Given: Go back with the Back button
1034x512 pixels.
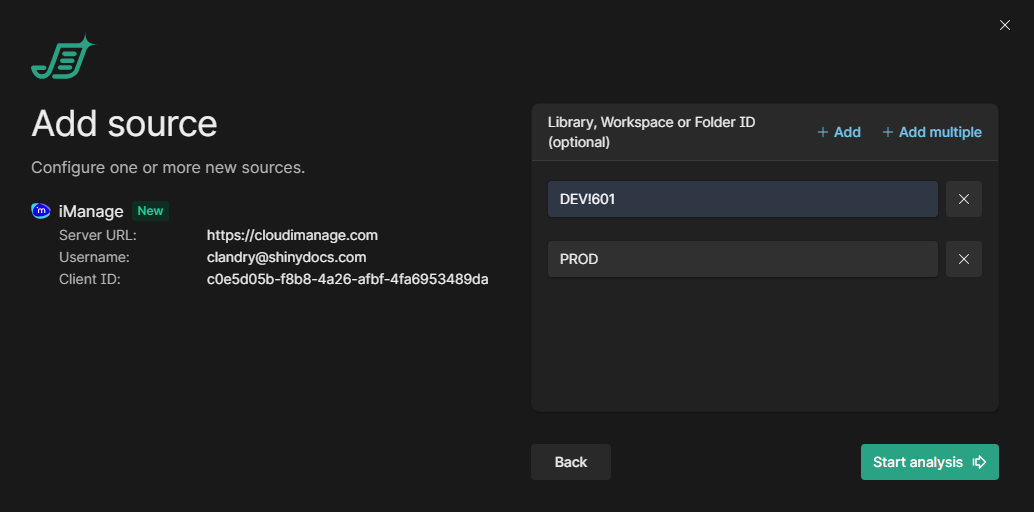Looking at the screenshot, I should coord(570,462).
